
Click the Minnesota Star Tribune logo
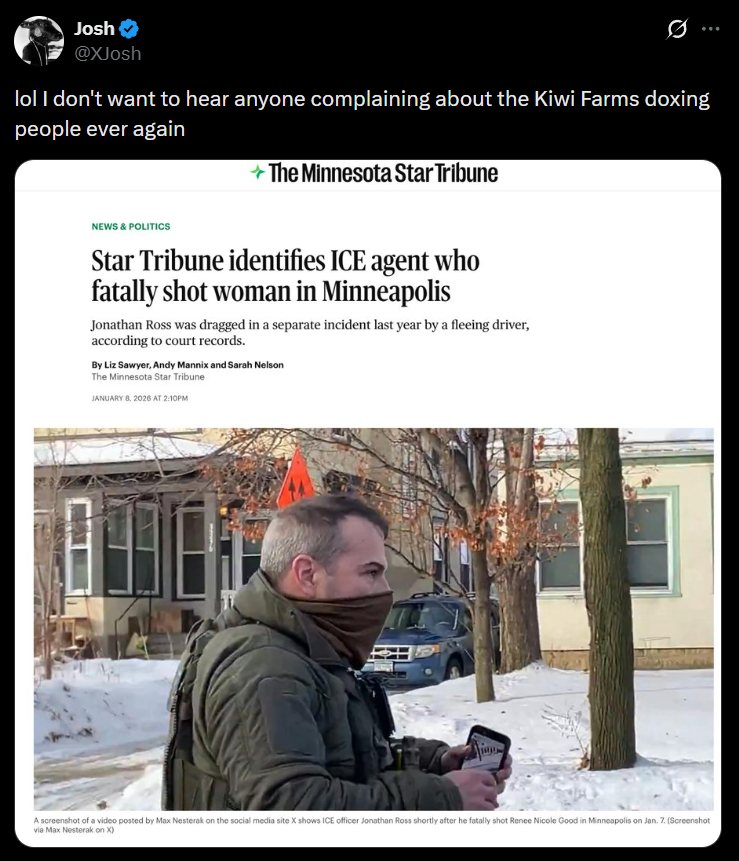pyautogui.click(x=374, y=173)
